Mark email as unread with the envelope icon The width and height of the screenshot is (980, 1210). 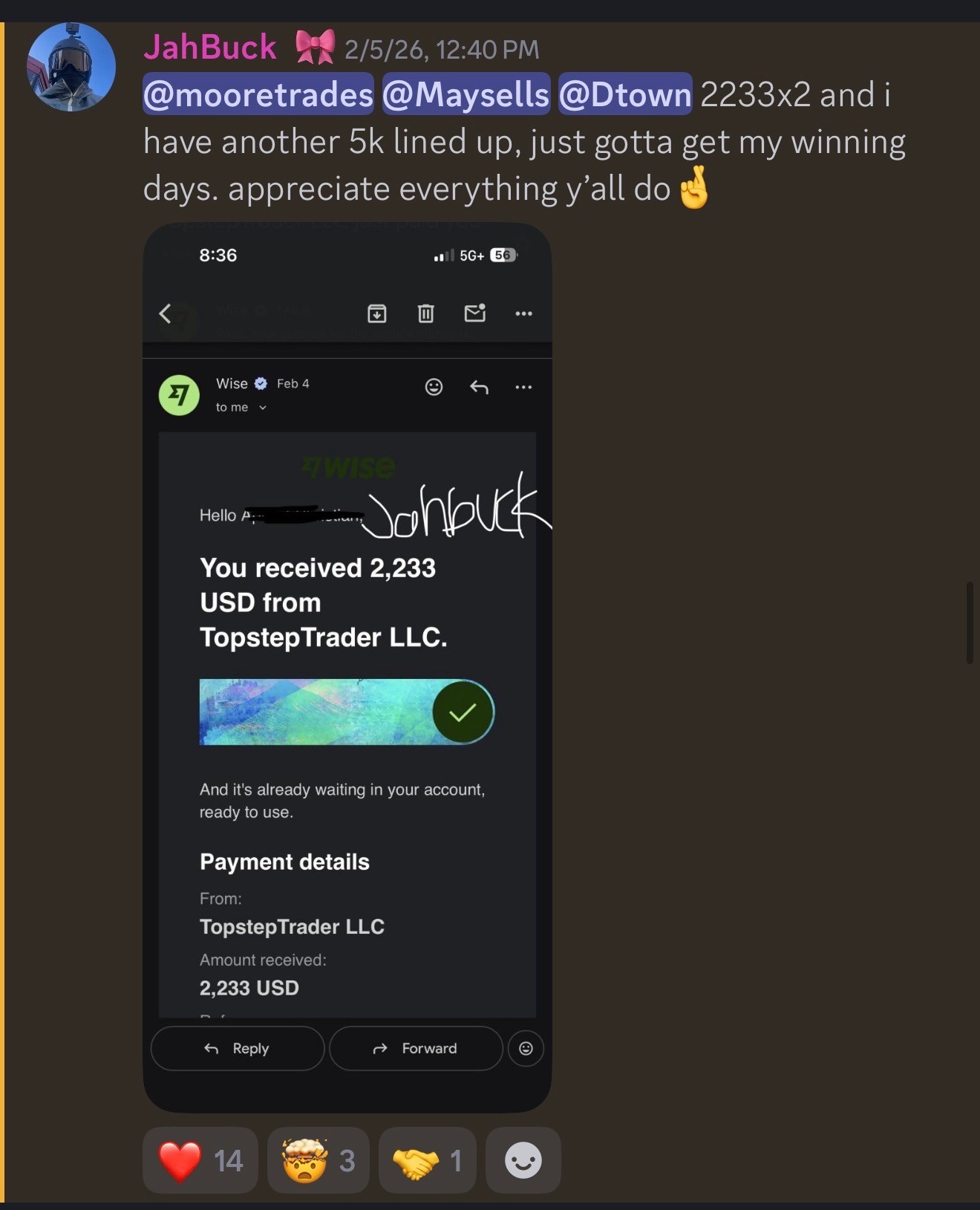pos(475,313)
